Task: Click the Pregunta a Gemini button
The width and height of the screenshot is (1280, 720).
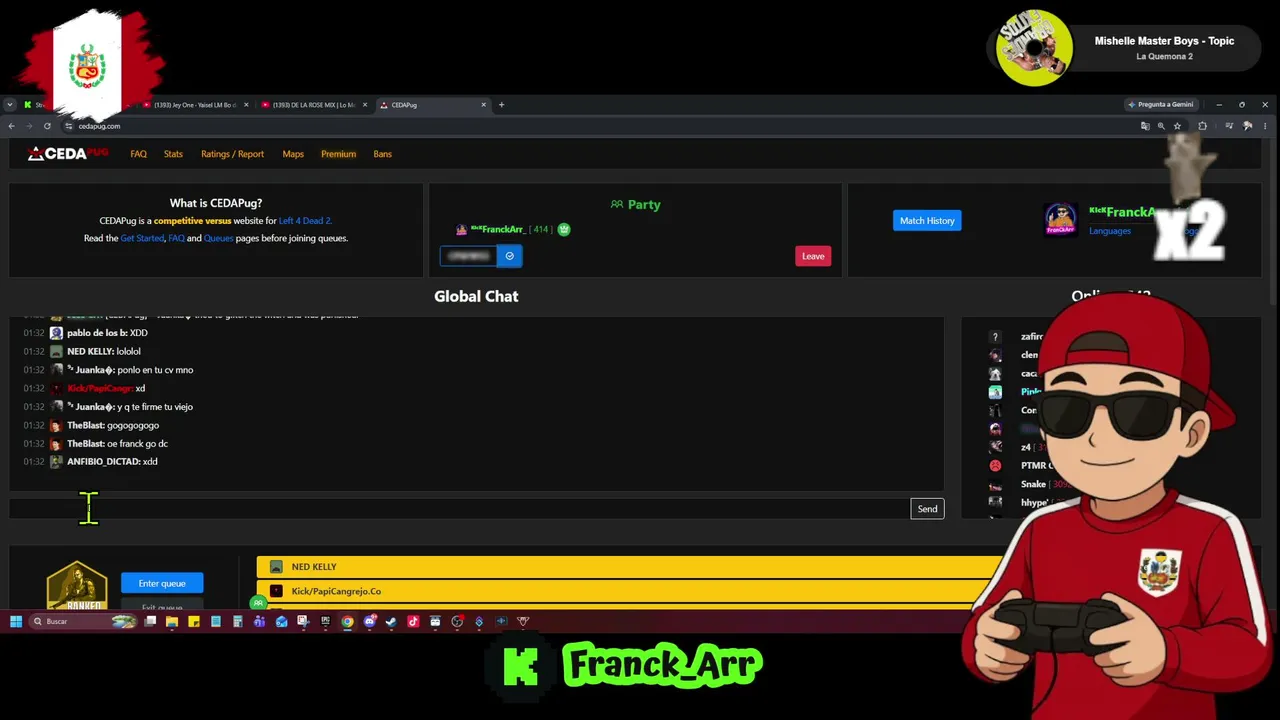Action: [x=1161, y=105]
